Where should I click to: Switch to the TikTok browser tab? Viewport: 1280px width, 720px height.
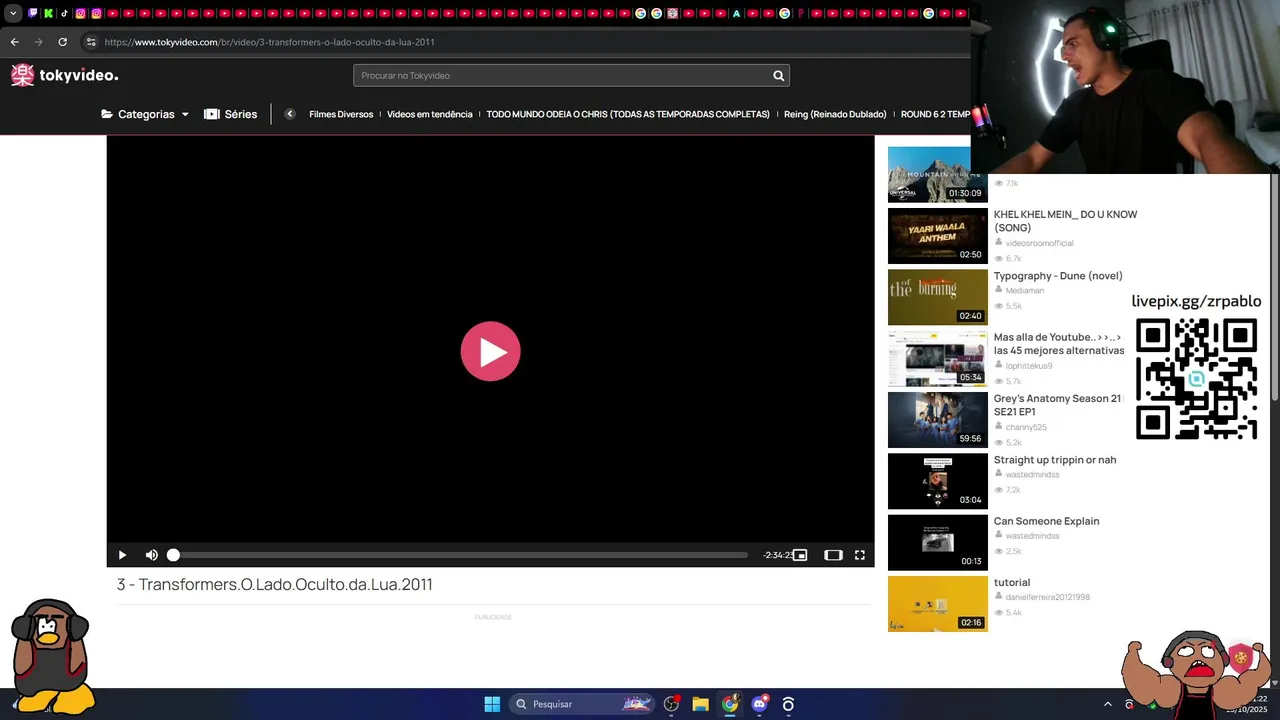[64, 13]
